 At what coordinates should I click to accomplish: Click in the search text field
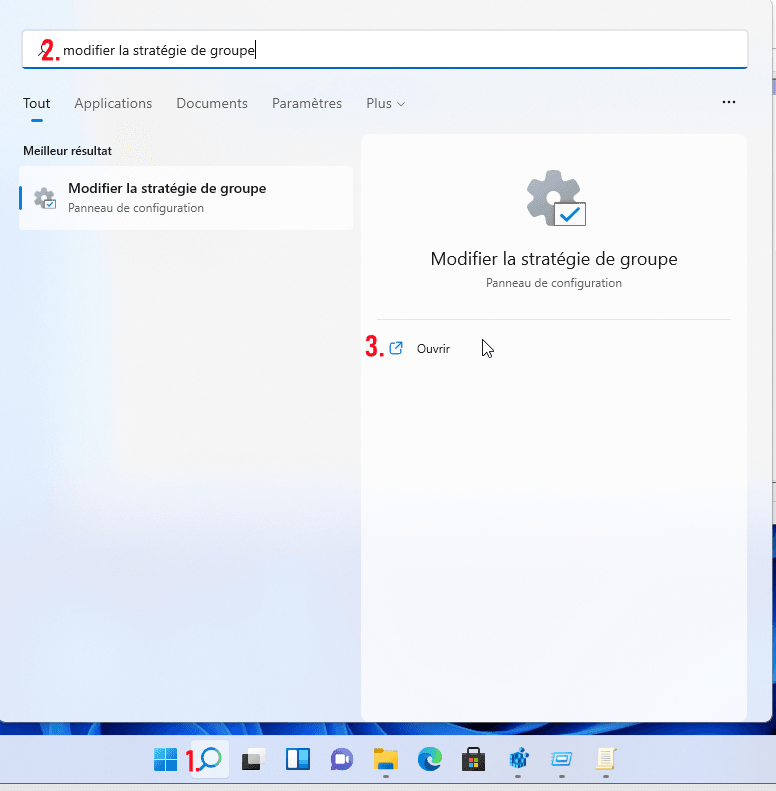[384, 49]
